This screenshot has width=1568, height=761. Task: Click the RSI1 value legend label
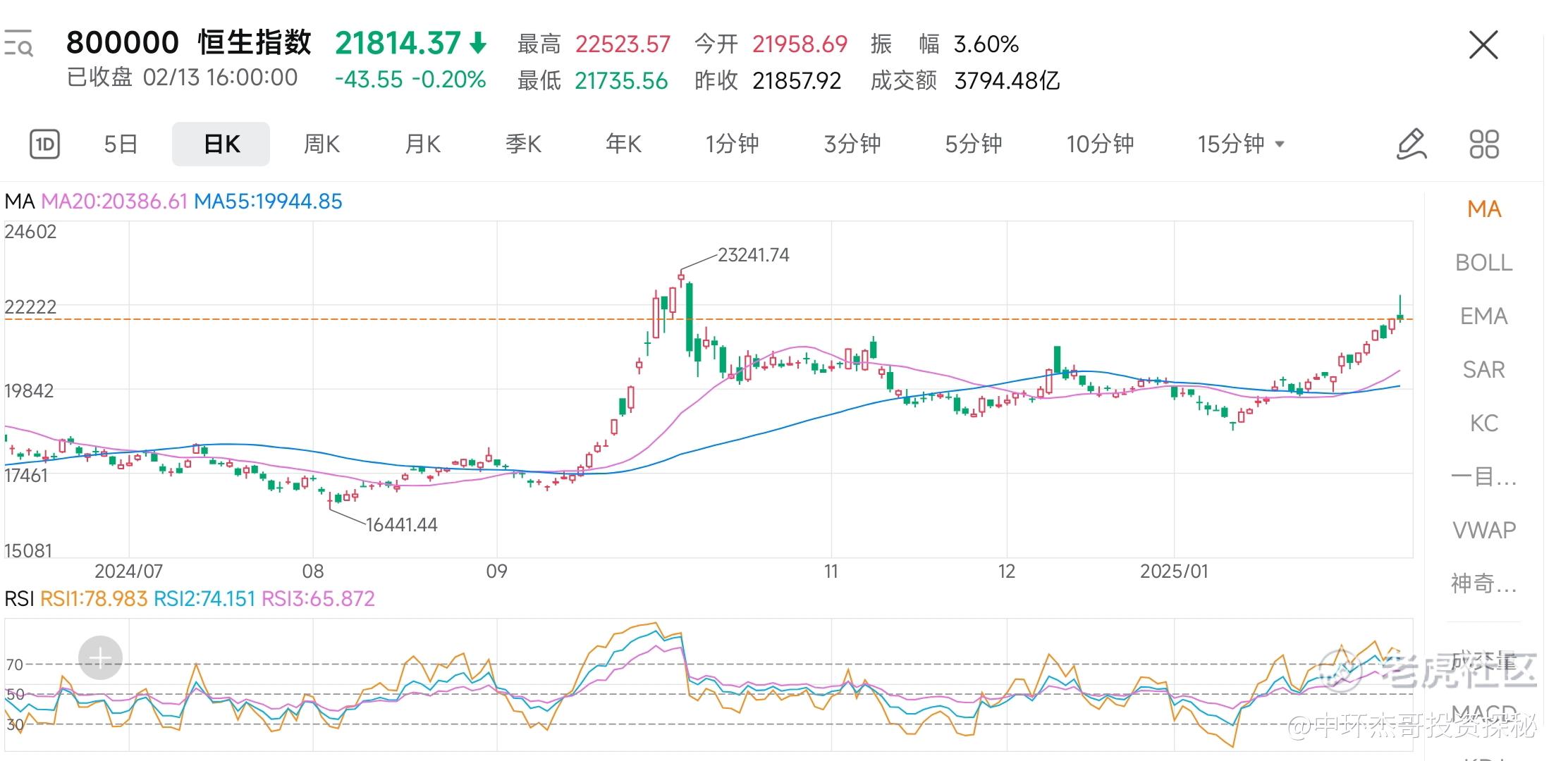(94, 599)
